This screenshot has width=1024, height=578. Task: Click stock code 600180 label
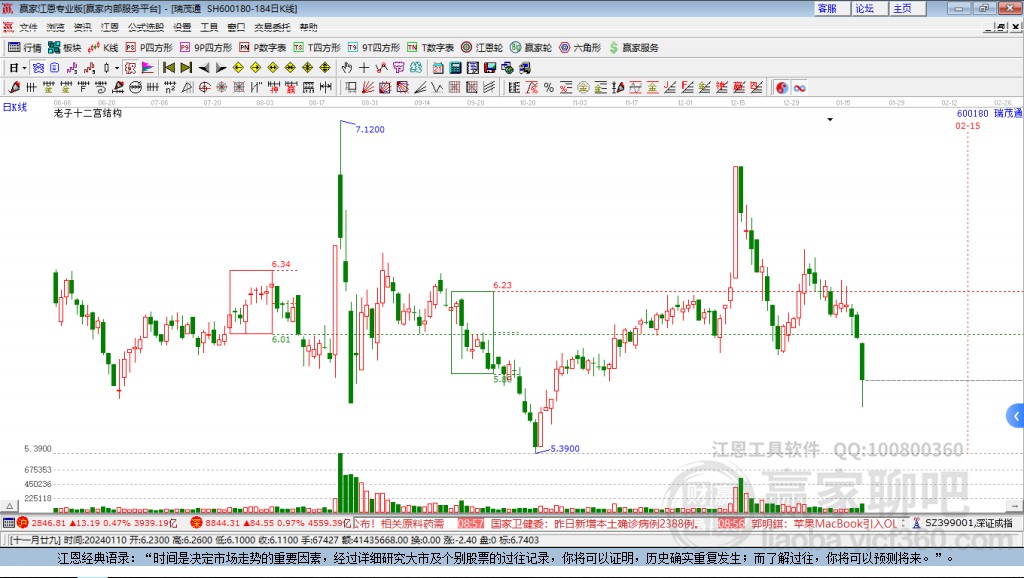click(x=972, y=114)
